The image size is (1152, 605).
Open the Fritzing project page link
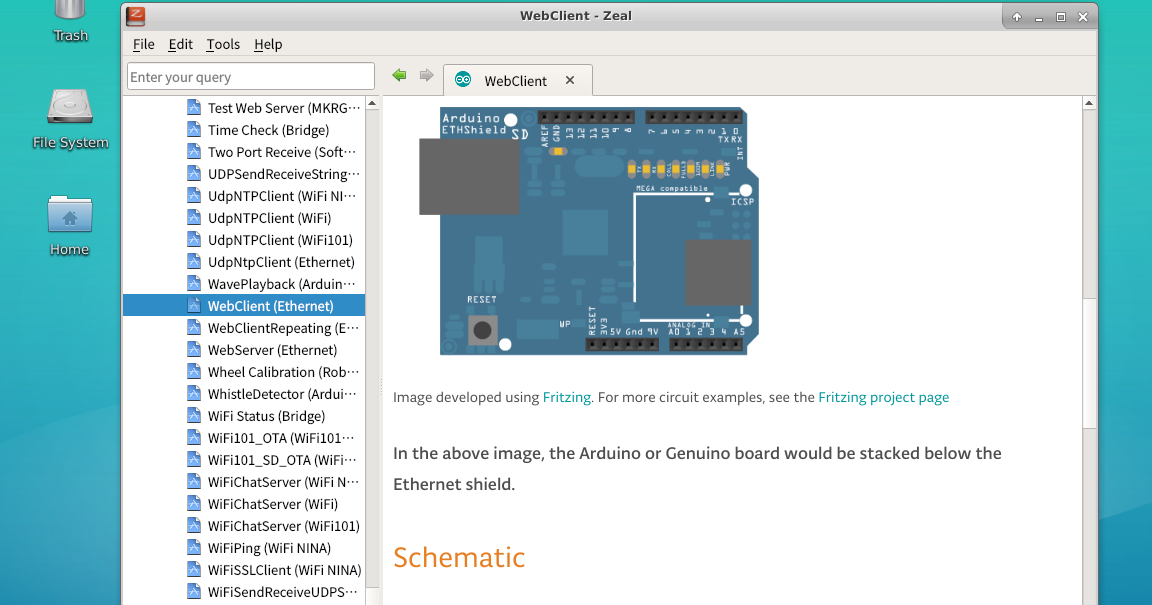click(884, 397)
